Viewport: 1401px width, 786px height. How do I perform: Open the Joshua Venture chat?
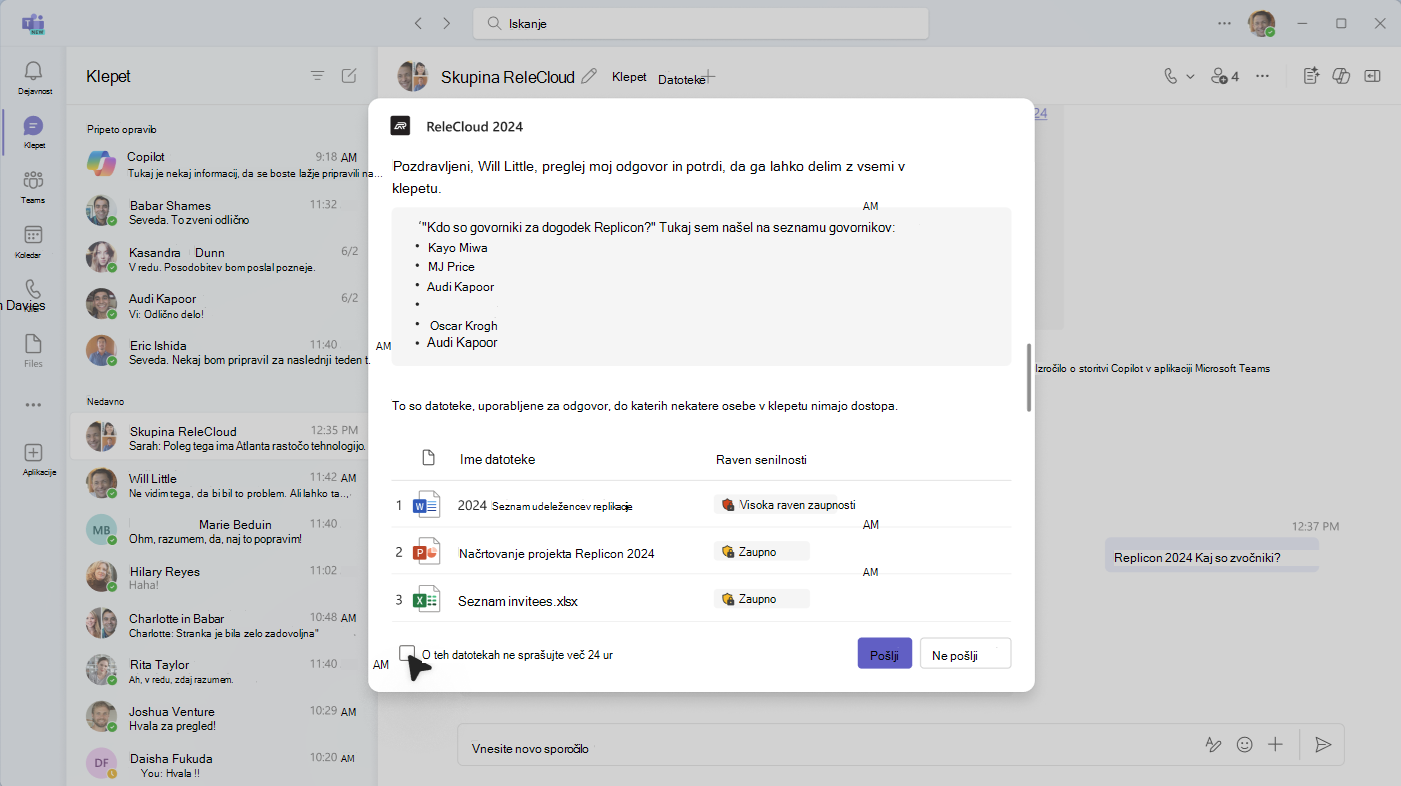point(222,717)
